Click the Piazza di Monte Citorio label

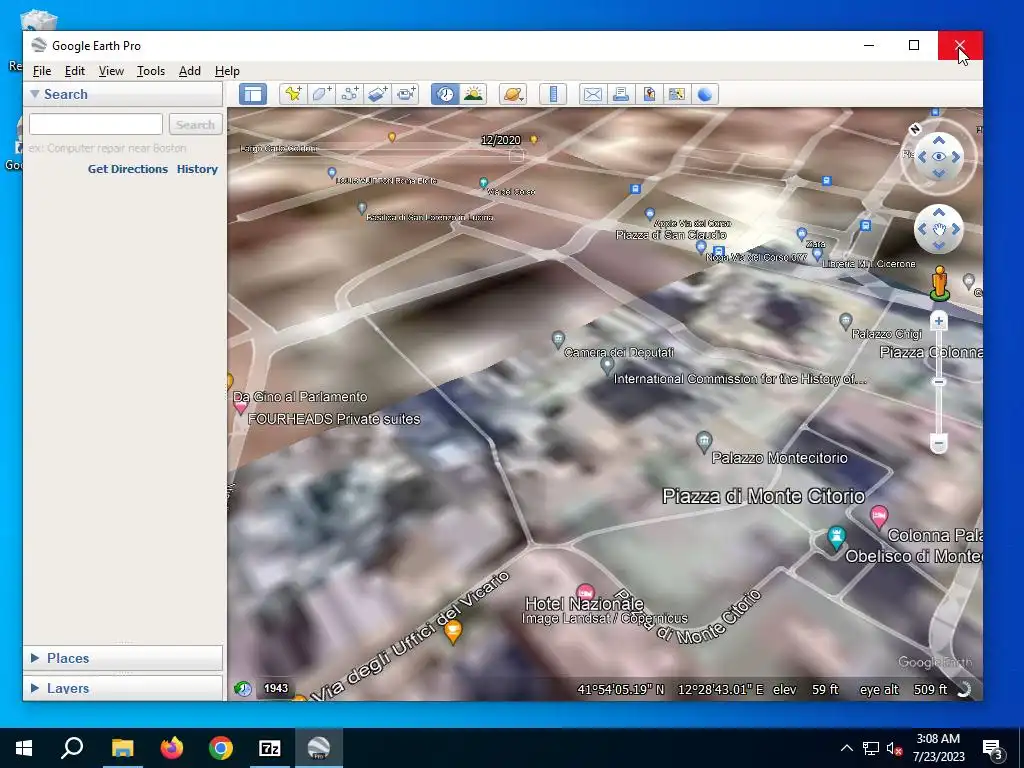pyautogui.click(x=763, y=496)
